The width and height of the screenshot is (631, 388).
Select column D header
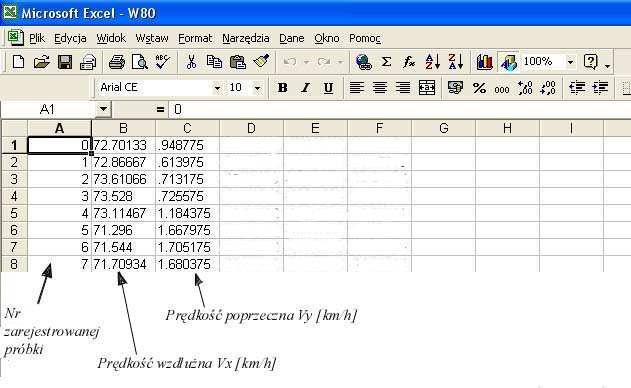252,128
